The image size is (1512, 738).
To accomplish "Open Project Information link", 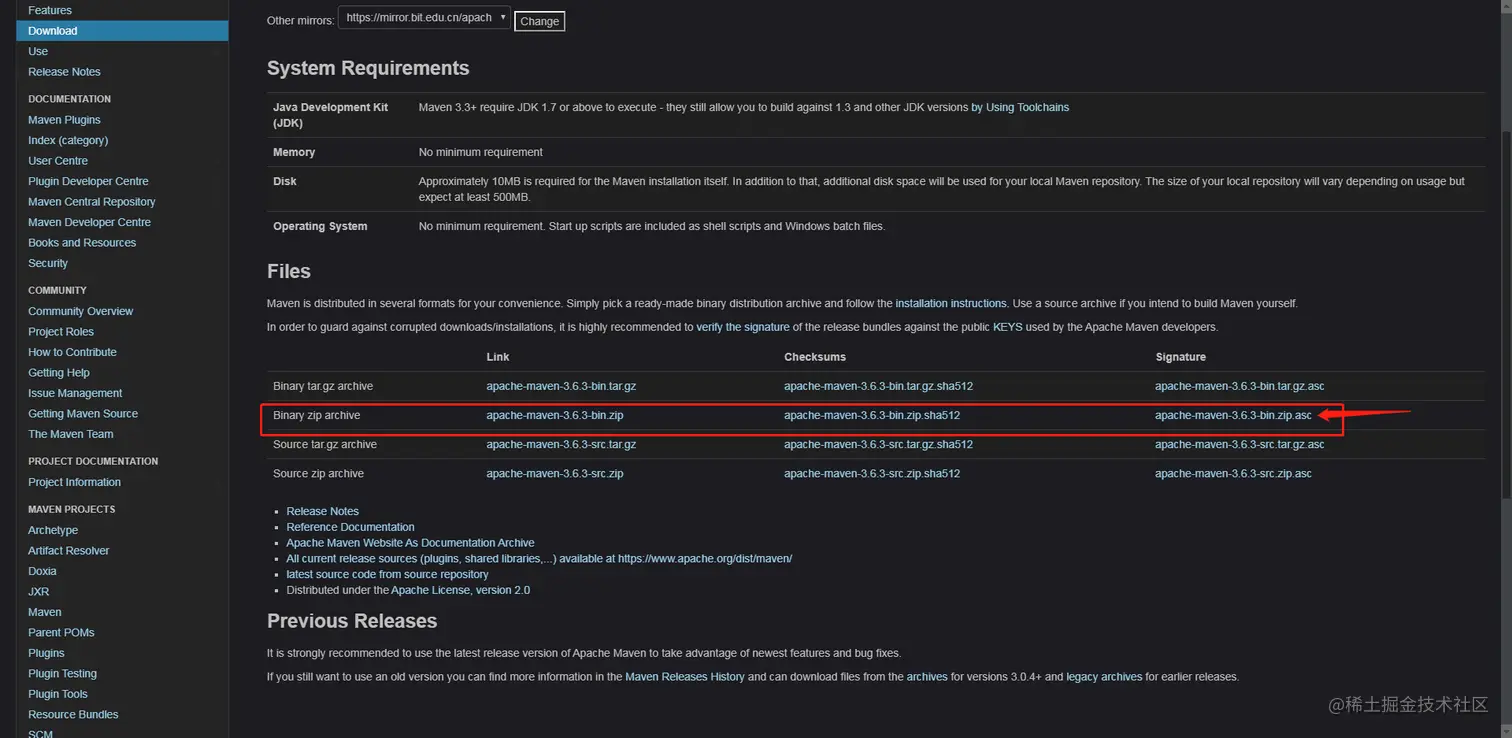I will coord(74,482).
